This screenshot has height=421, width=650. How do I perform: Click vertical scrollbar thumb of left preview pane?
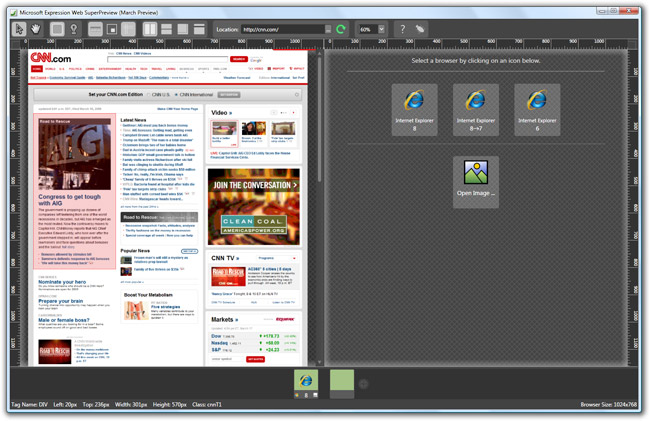tap(319, 119)
